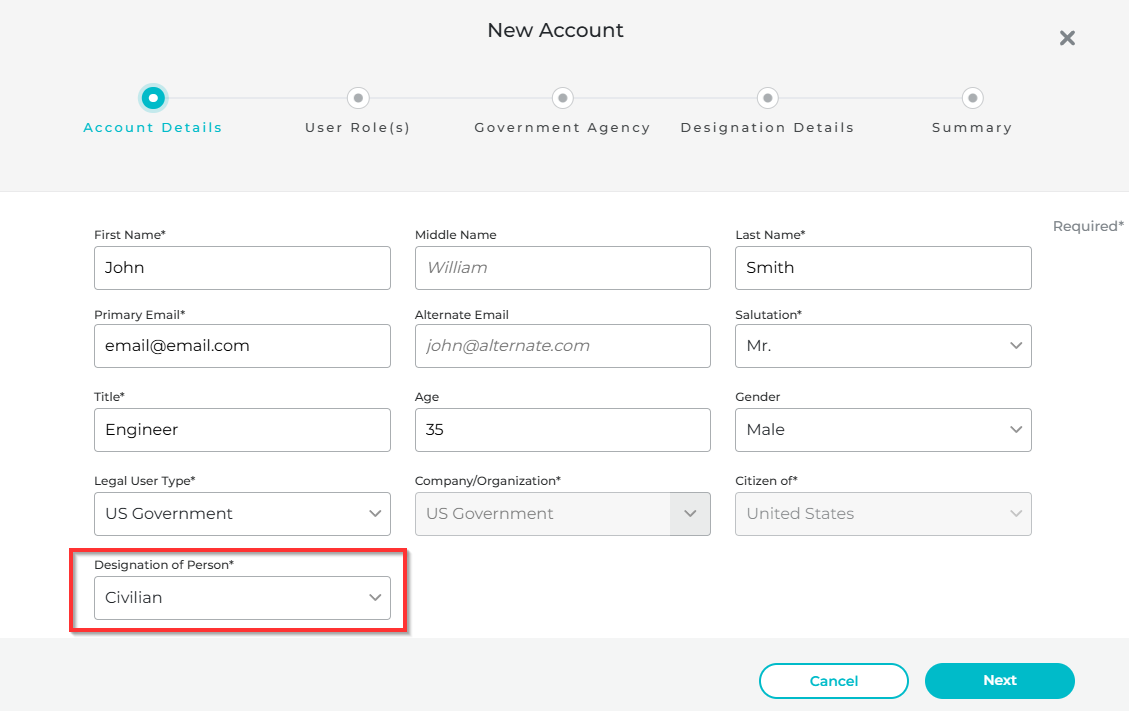Viewport: 1129px width, 711px height.
Task: Select the User Role(s) step label
Action: [x=358, y=128]
